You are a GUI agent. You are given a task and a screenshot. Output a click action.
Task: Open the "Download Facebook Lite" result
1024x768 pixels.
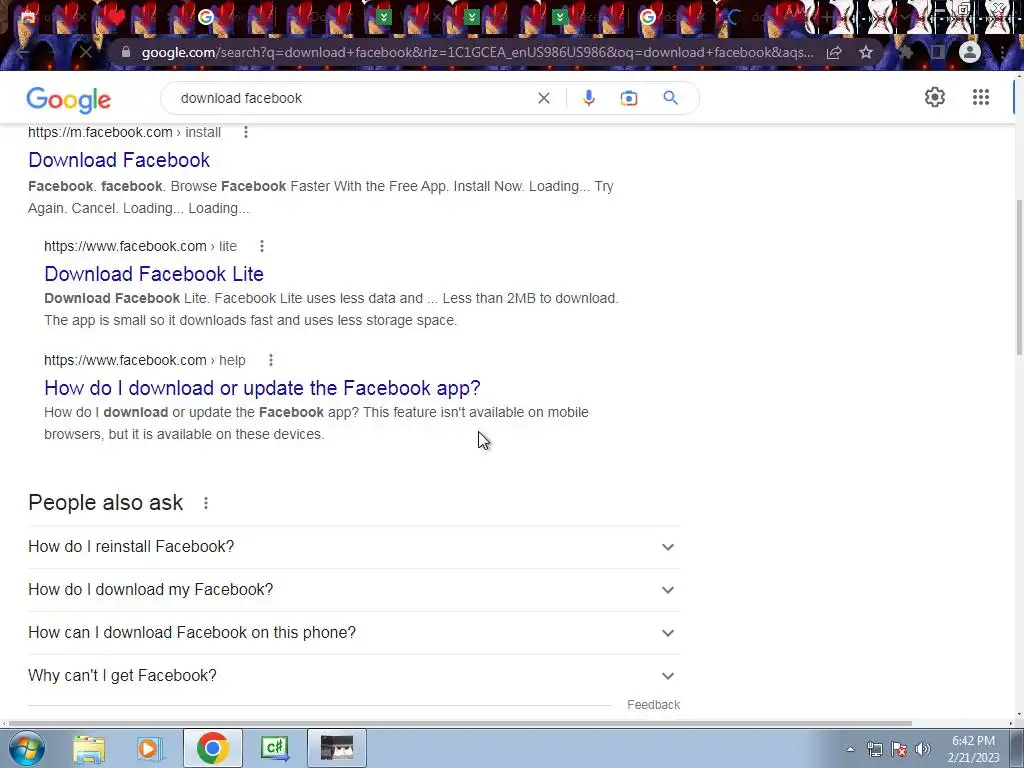pos(154,274)
